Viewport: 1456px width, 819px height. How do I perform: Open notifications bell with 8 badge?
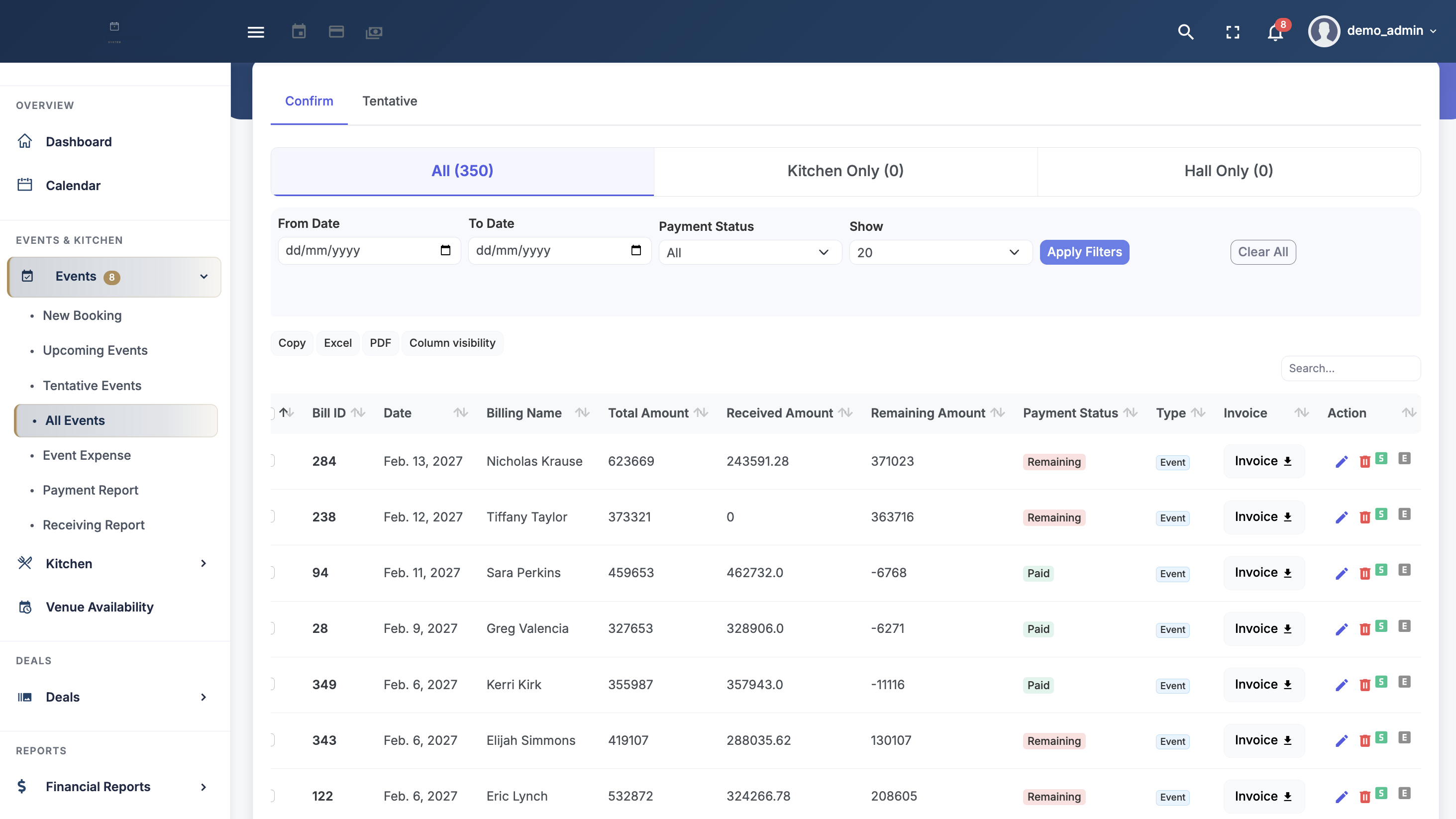coord(1276,32)
